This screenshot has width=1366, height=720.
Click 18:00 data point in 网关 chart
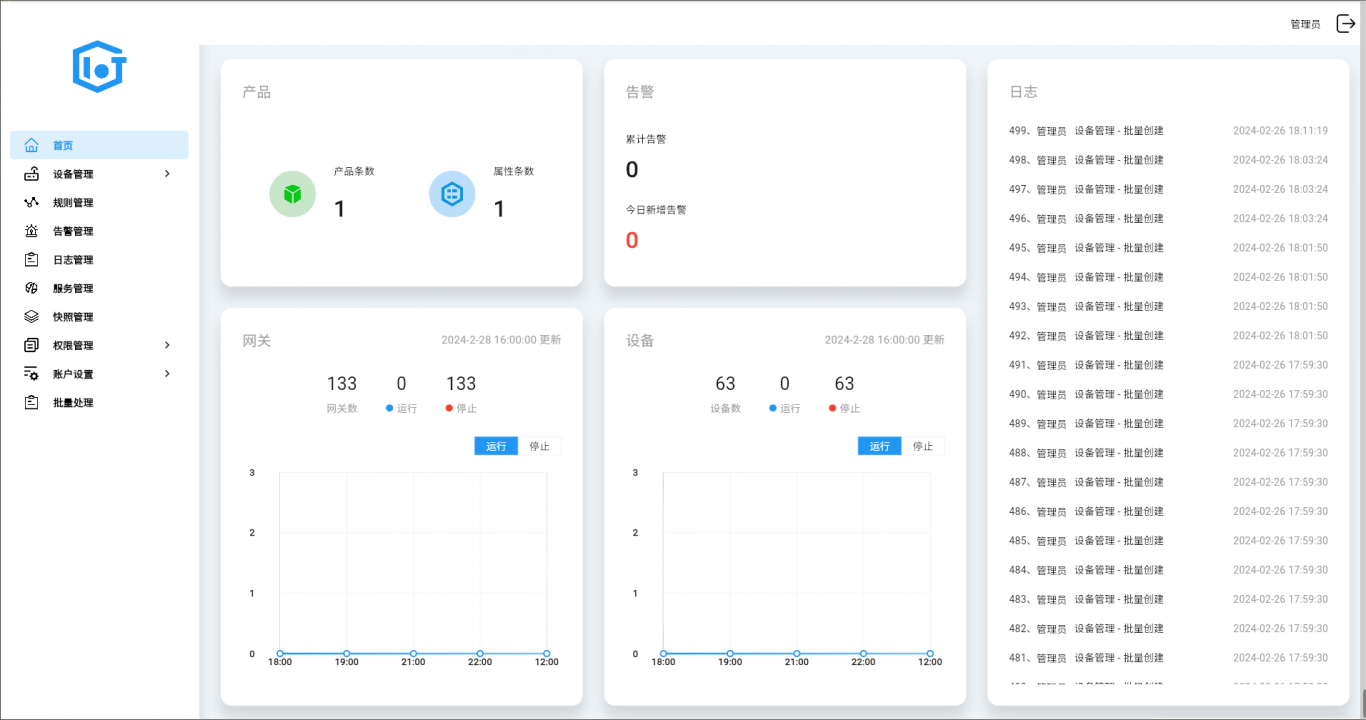tap(280, 654)
